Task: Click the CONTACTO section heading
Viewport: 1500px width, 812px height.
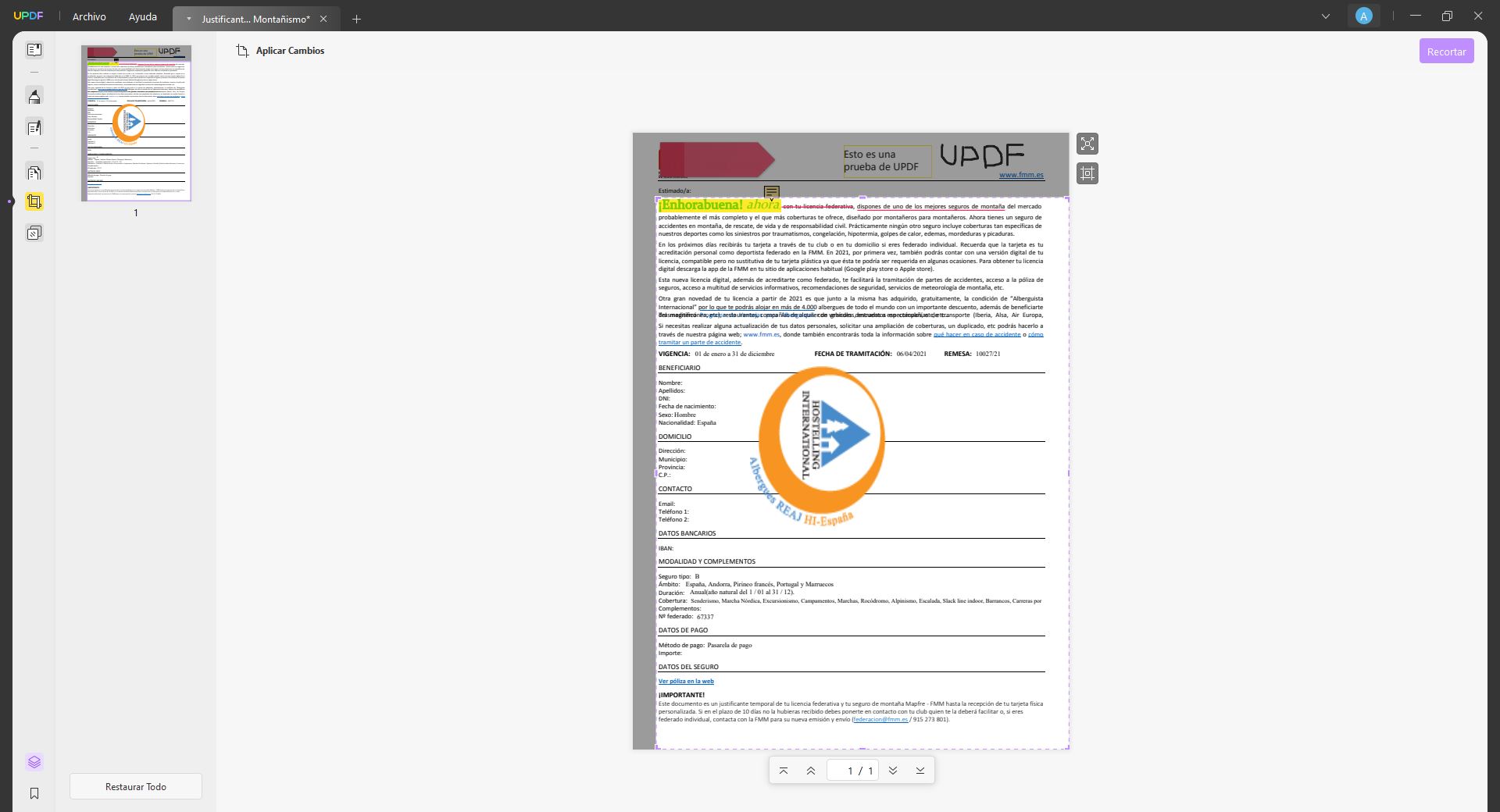Action: (675, 490)
